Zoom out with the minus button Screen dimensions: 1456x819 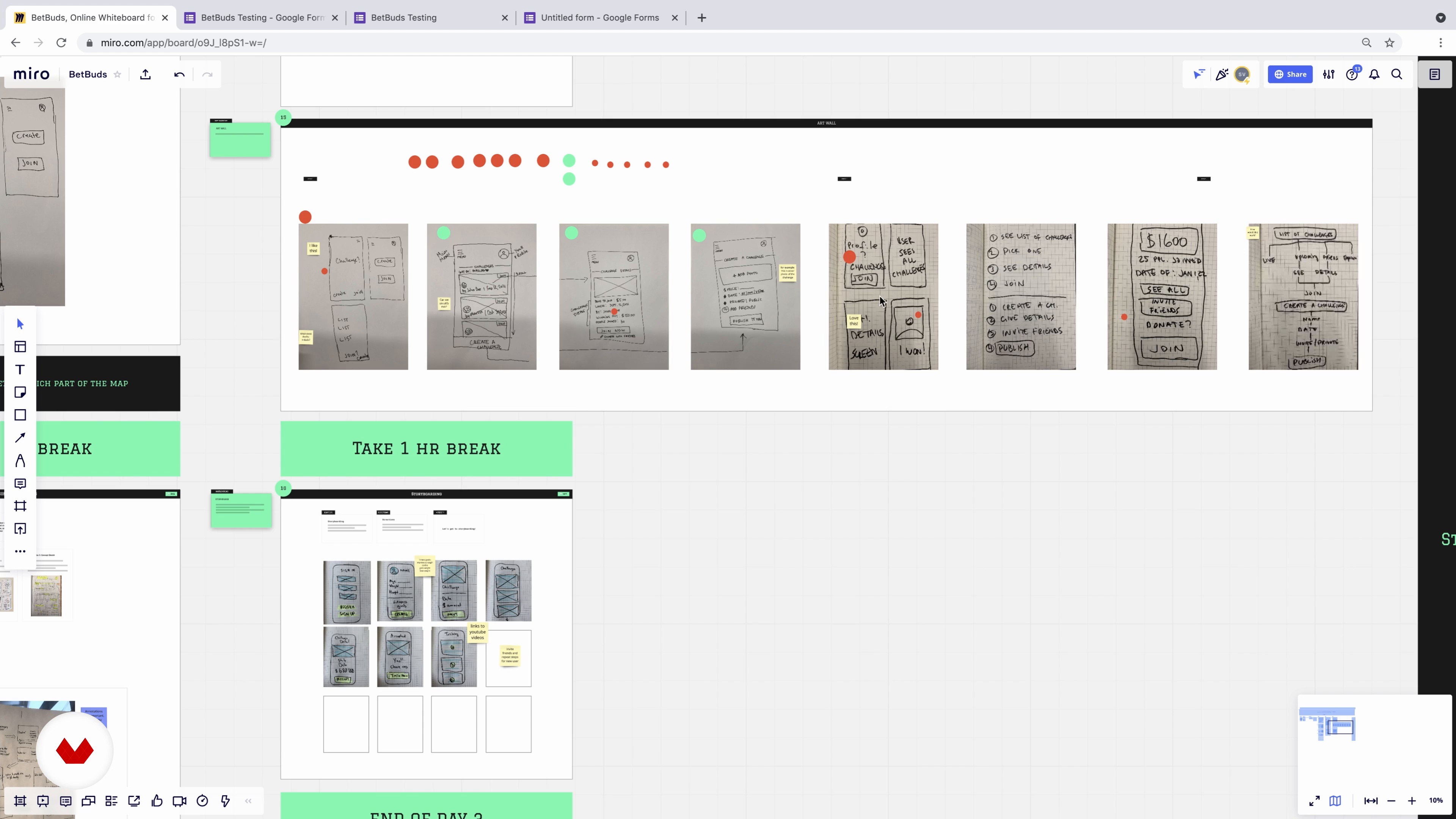pos(1391,801)
